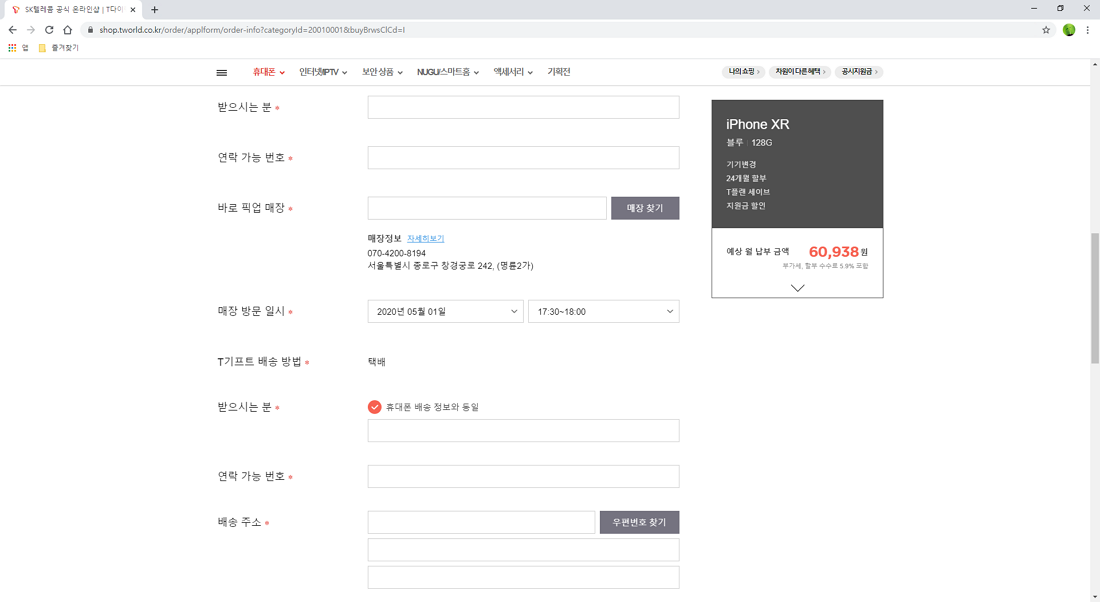Open Chrome profile avatar
1100x602 pixels.
[x=1068, y=29]
